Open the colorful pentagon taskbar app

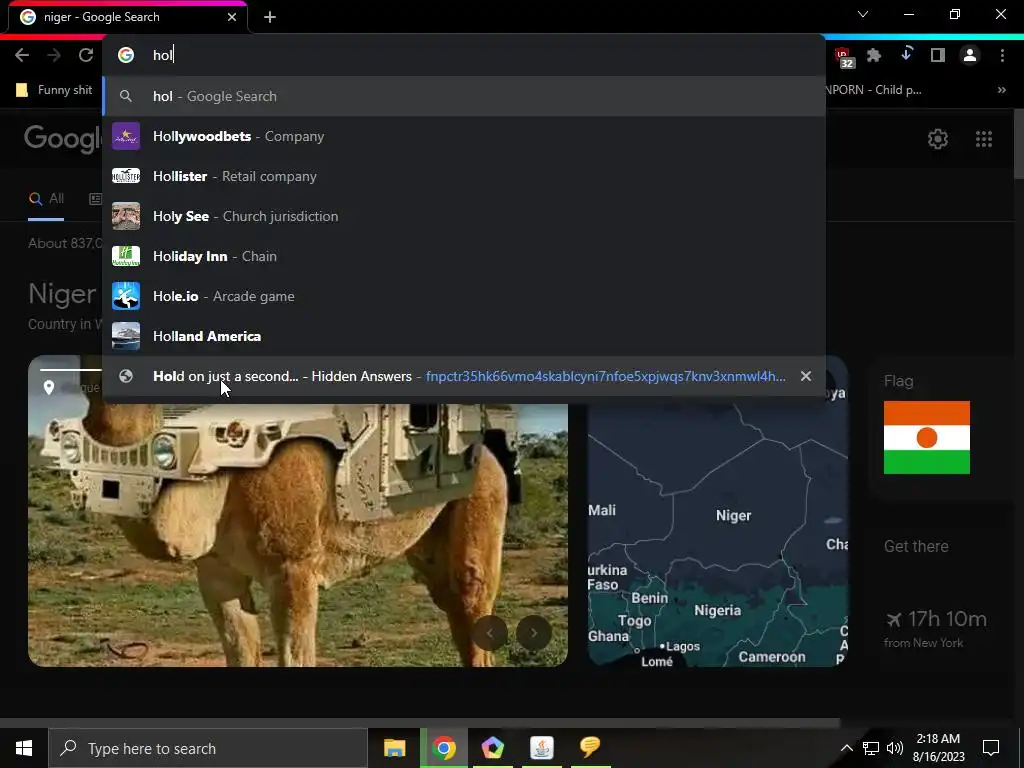click(x=492, y=748)
